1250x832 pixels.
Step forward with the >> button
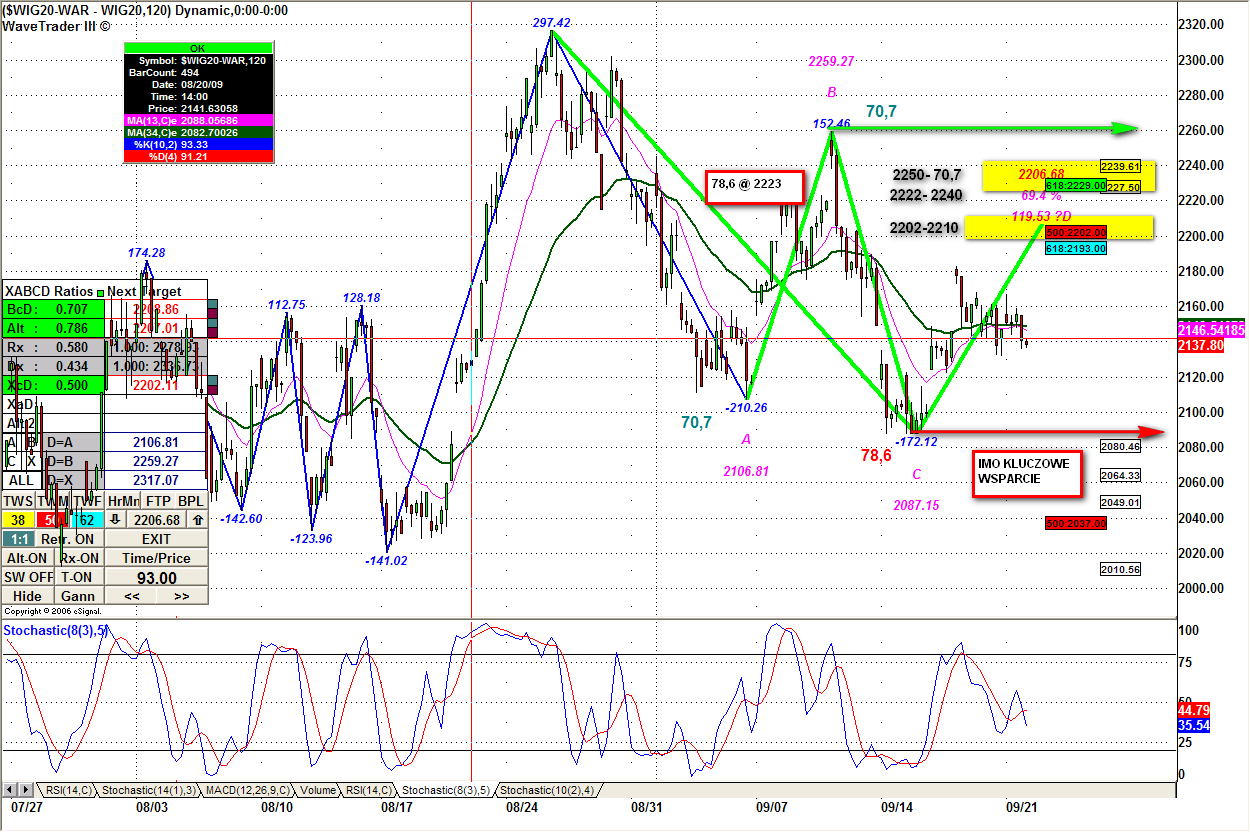(x=182, y=596)
